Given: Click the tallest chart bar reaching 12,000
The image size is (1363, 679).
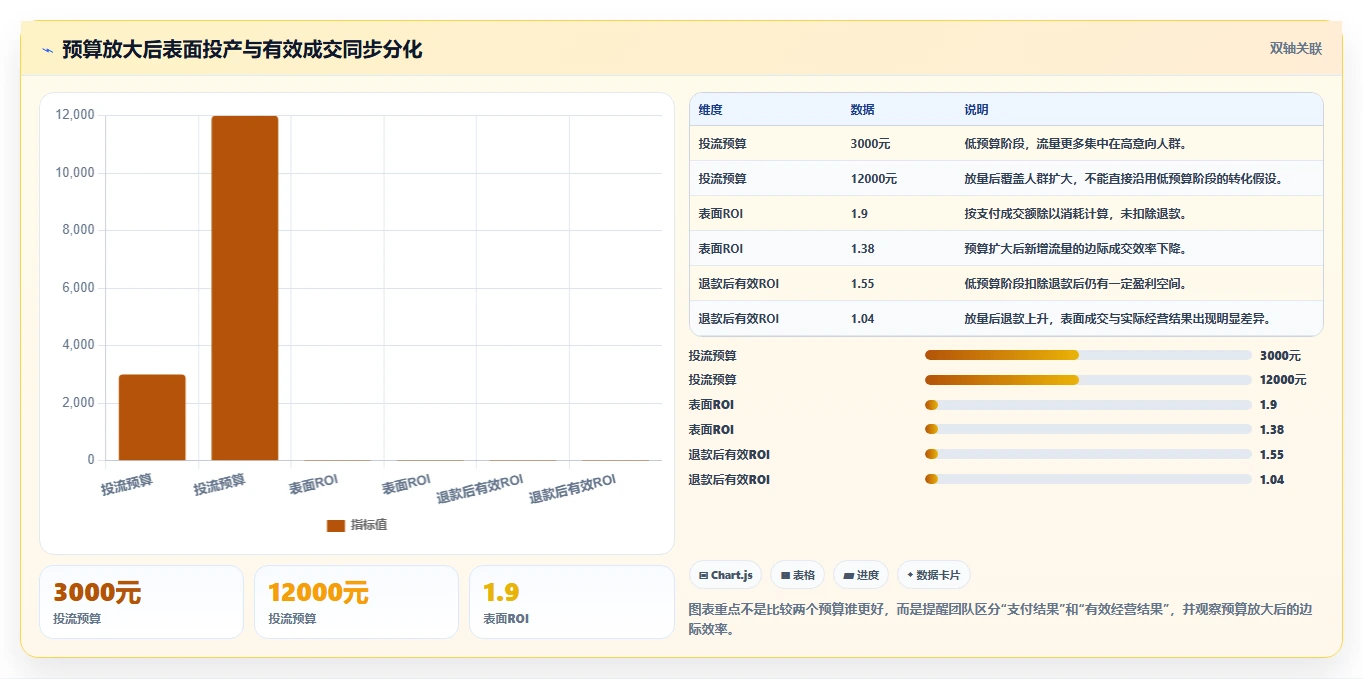Looking at the screenshot, I should 245,288.
